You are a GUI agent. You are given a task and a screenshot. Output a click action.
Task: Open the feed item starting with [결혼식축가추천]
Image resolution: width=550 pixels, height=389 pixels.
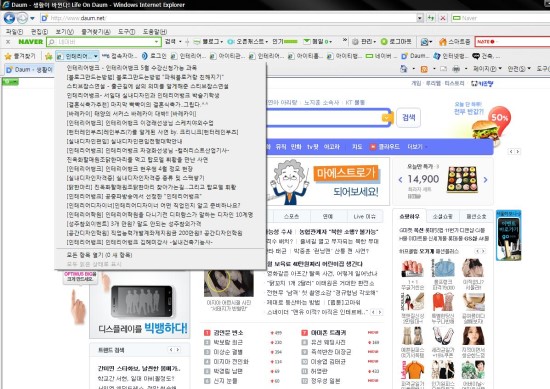[x=137, y=105]
